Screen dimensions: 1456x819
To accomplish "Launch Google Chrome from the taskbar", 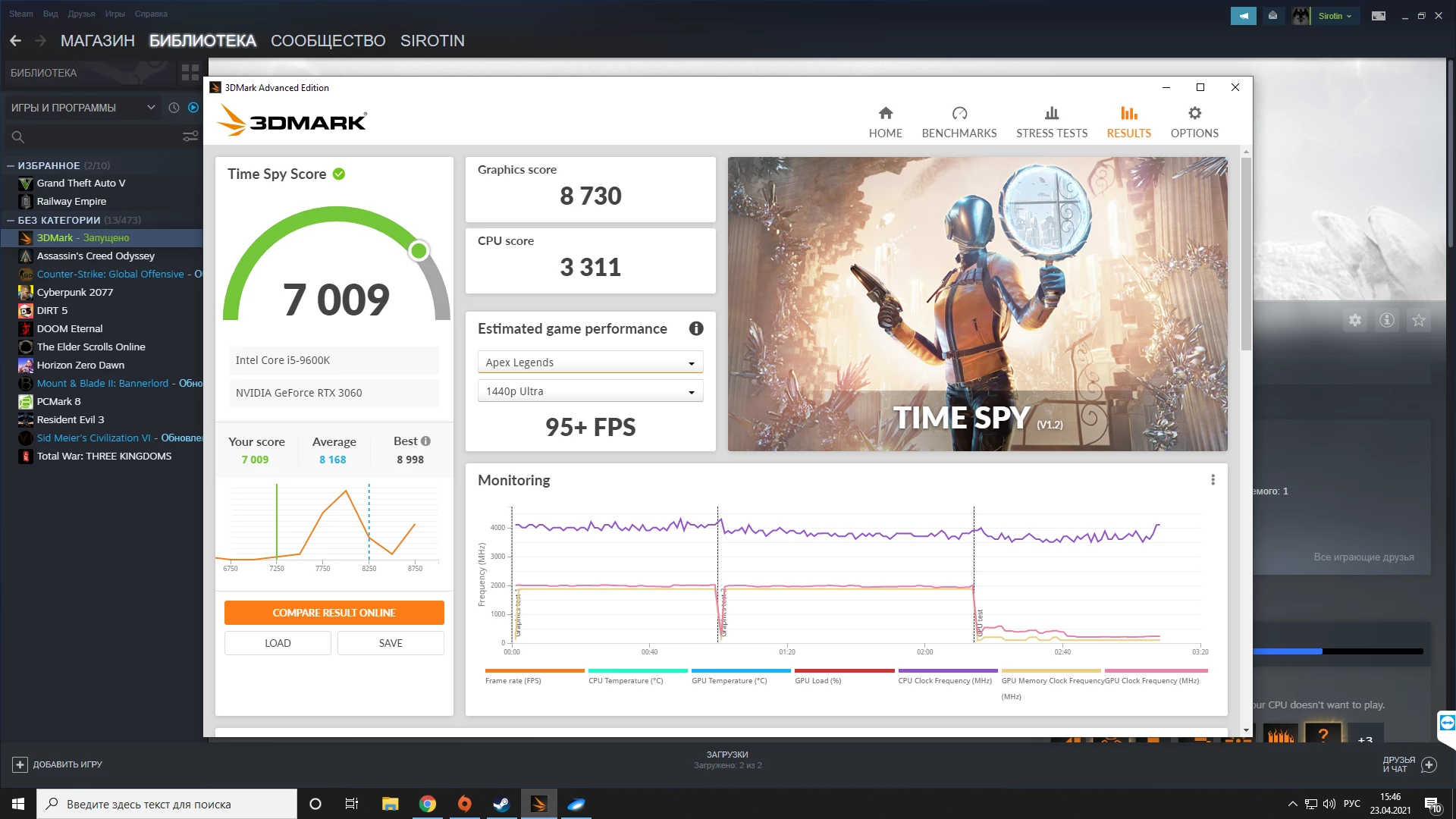I will click(x=428, y=804).
